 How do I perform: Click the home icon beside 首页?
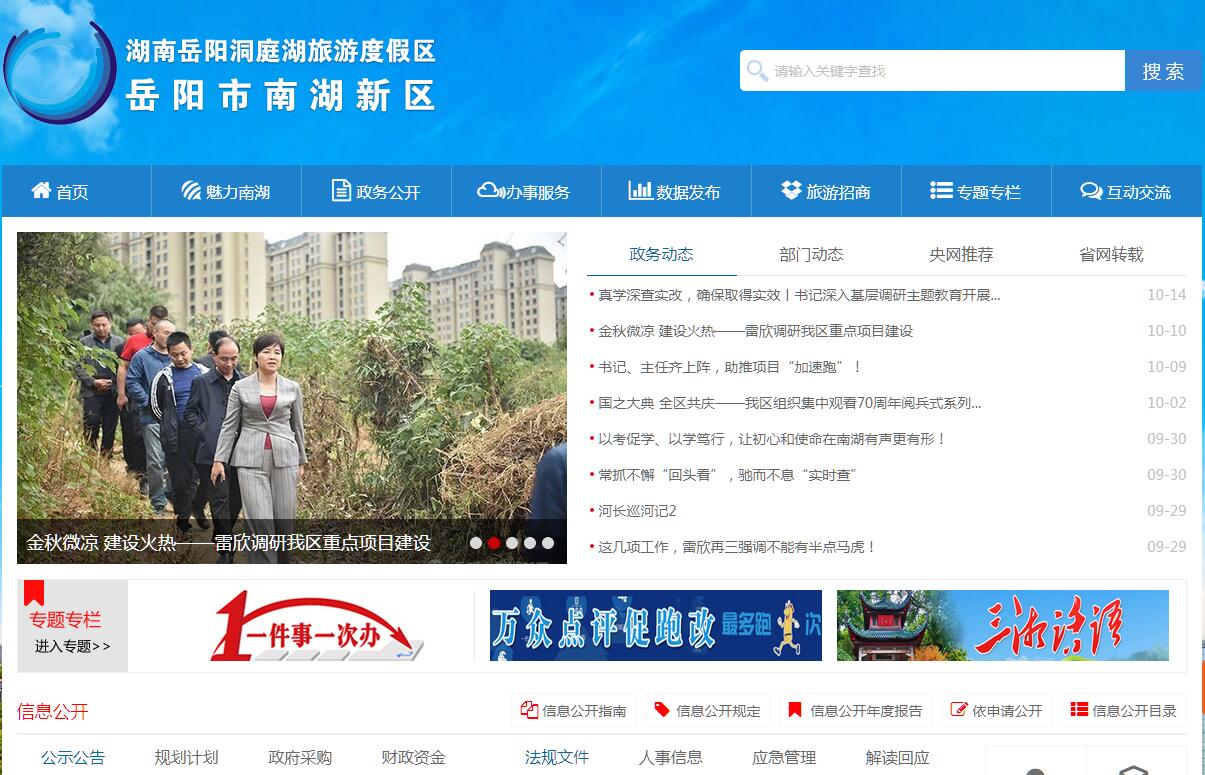coord(41,190)
